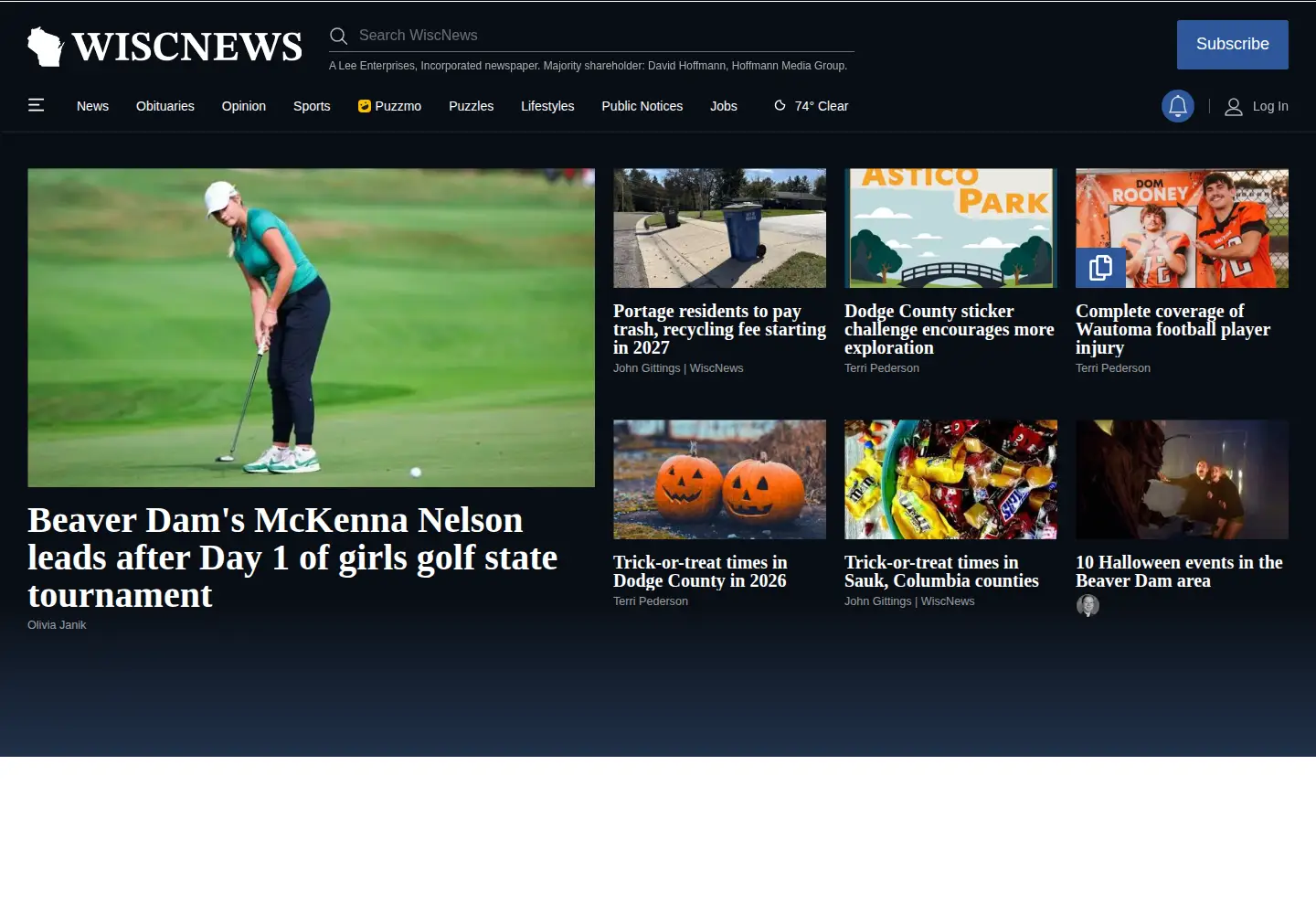1316x914 pixels.
Task: Click the author avatar under Halloween events
Action: coord(1088,605)
